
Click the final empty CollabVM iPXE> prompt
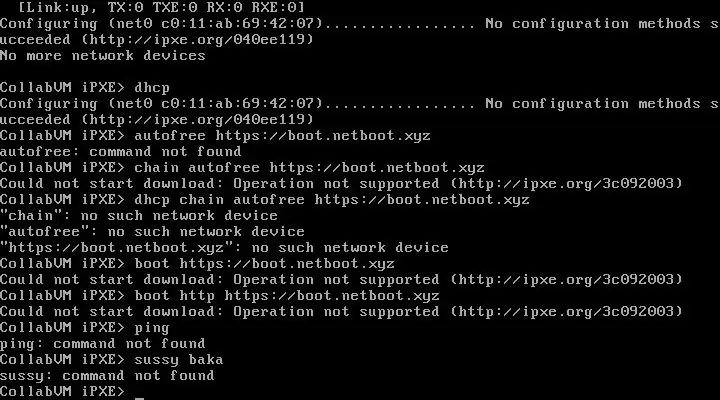click(x=62, y=391)
